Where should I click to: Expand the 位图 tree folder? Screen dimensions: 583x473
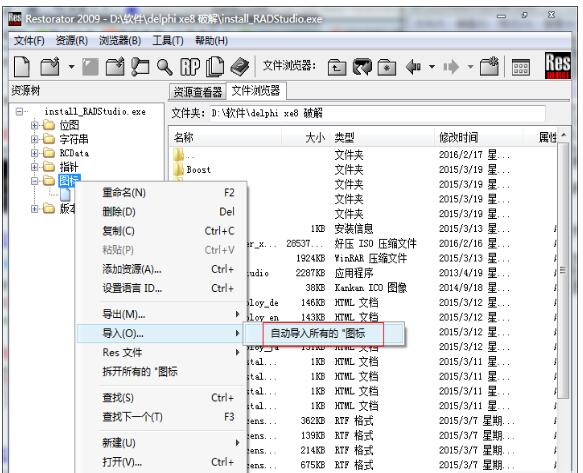pos(34,125)
